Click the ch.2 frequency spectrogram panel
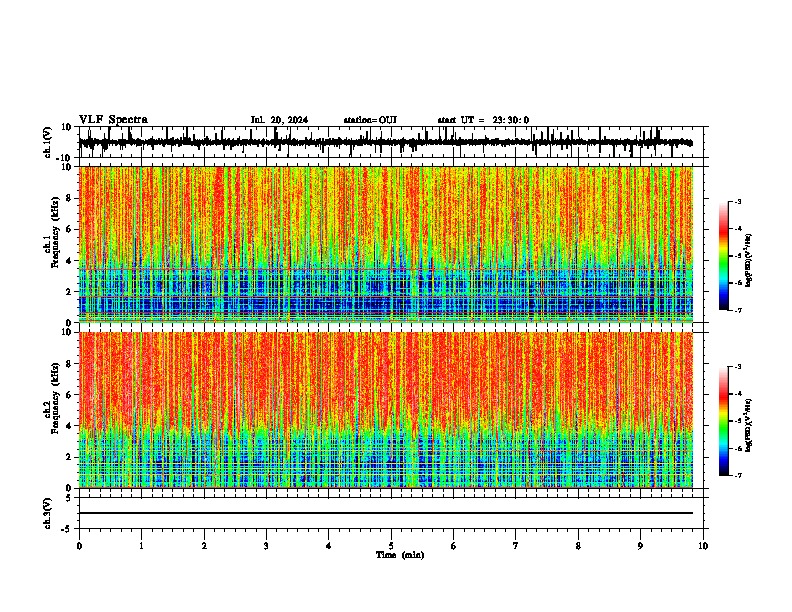792x612 pixels. point(386,410)
